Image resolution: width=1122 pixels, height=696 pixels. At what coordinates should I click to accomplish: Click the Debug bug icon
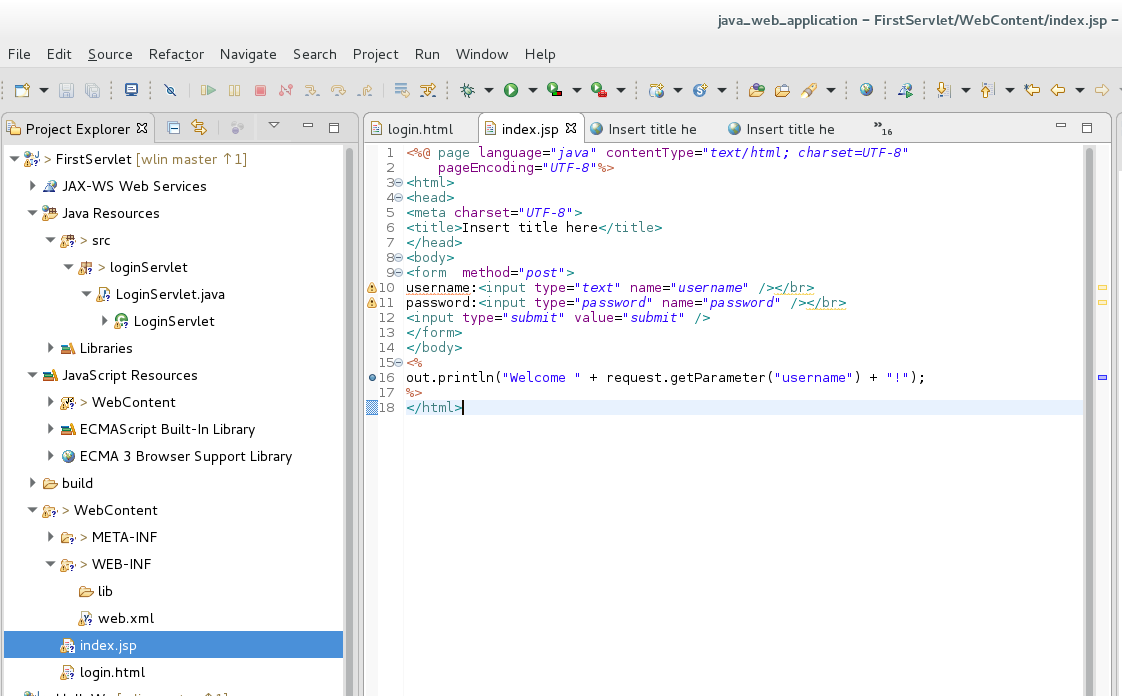click(x=467, y=90)
